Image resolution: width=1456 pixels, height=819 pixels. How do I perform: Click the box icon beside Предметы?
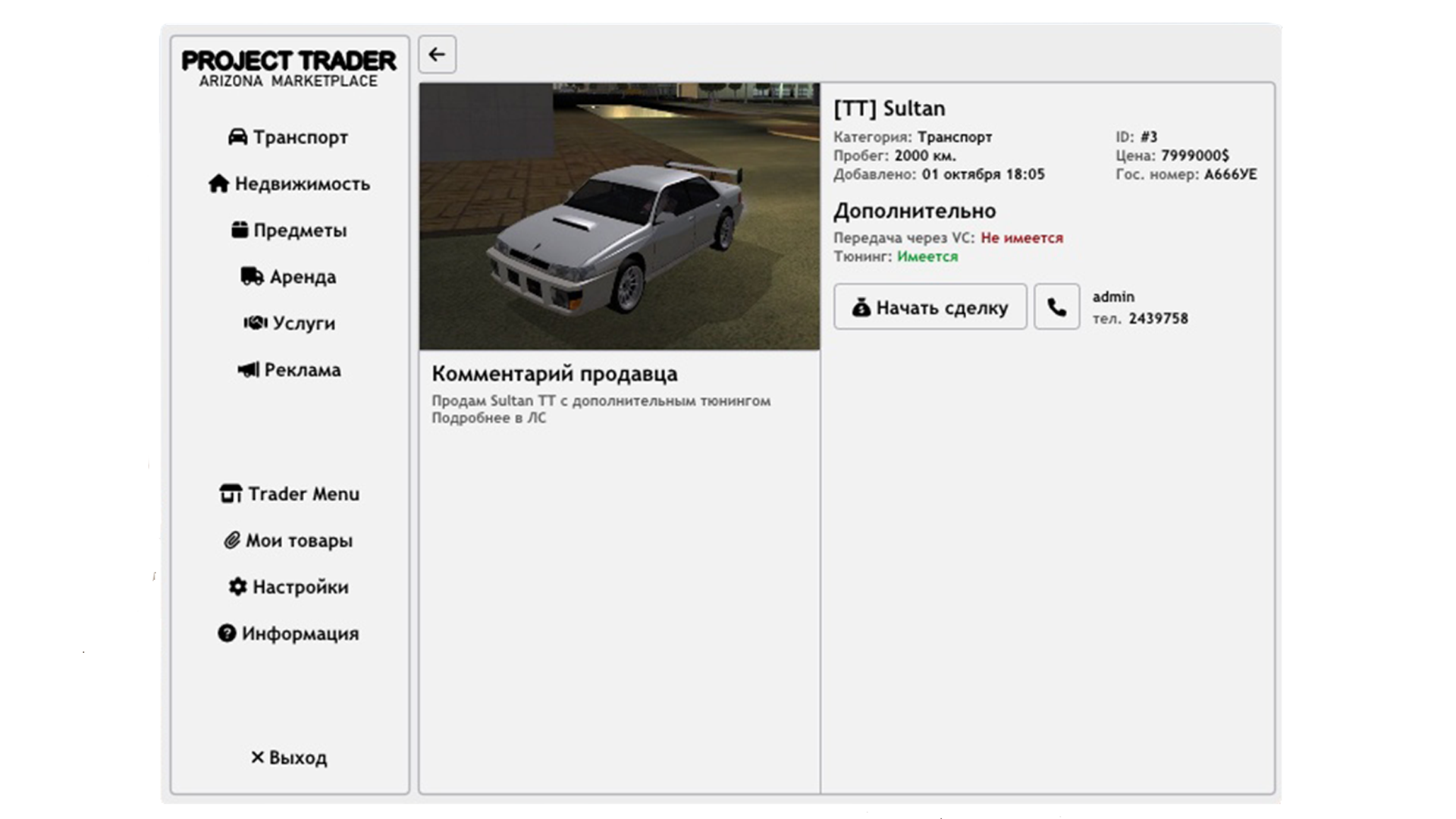point(240,230)
